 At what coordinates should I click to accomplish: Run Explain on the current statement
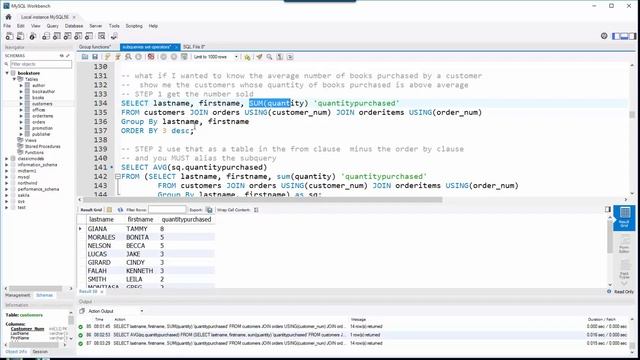(x=128, y=57)
